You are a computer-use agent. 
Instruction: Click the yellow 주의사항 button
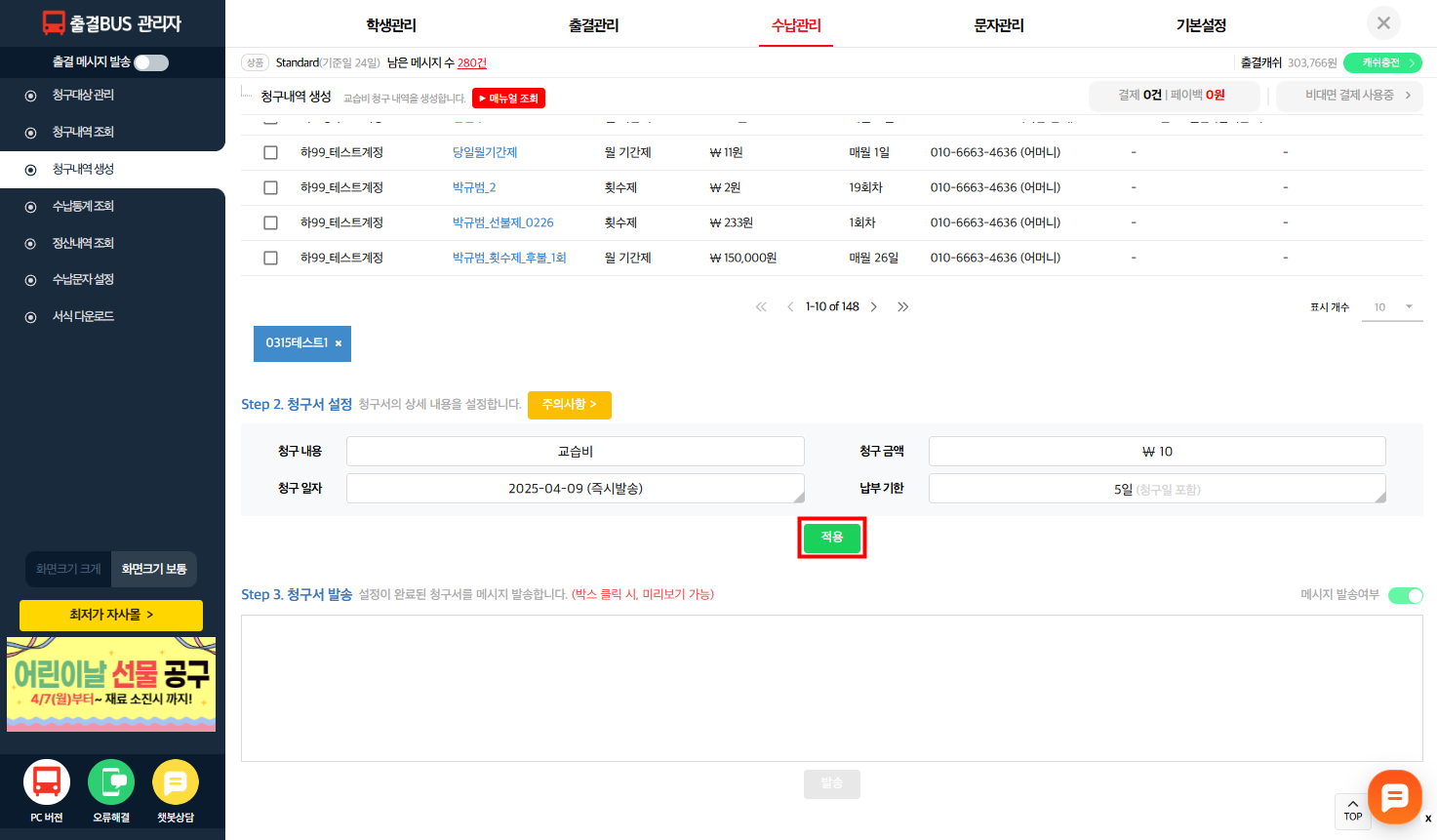[569, 405]
